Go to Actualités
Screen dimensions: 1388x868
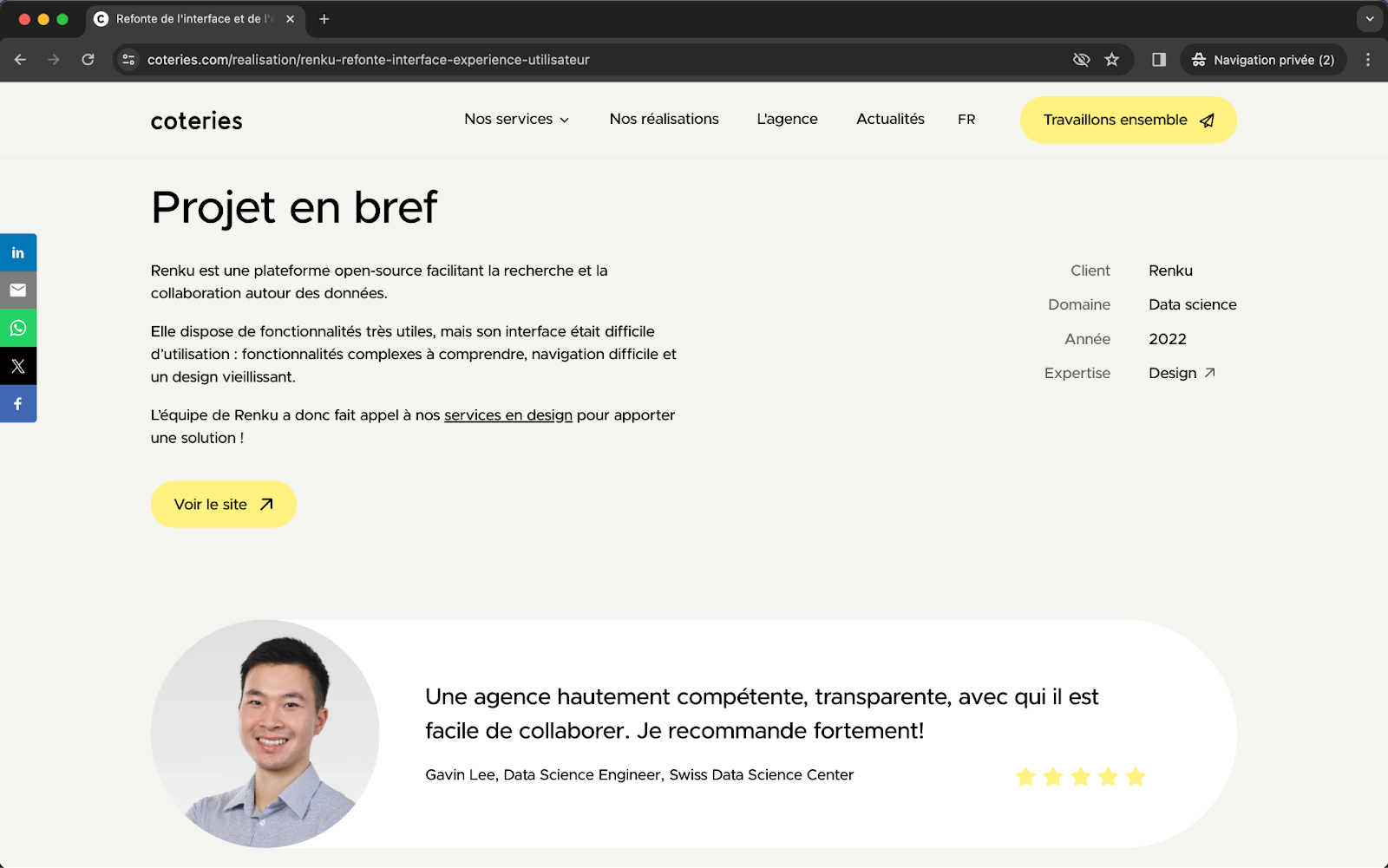(890, 120)
